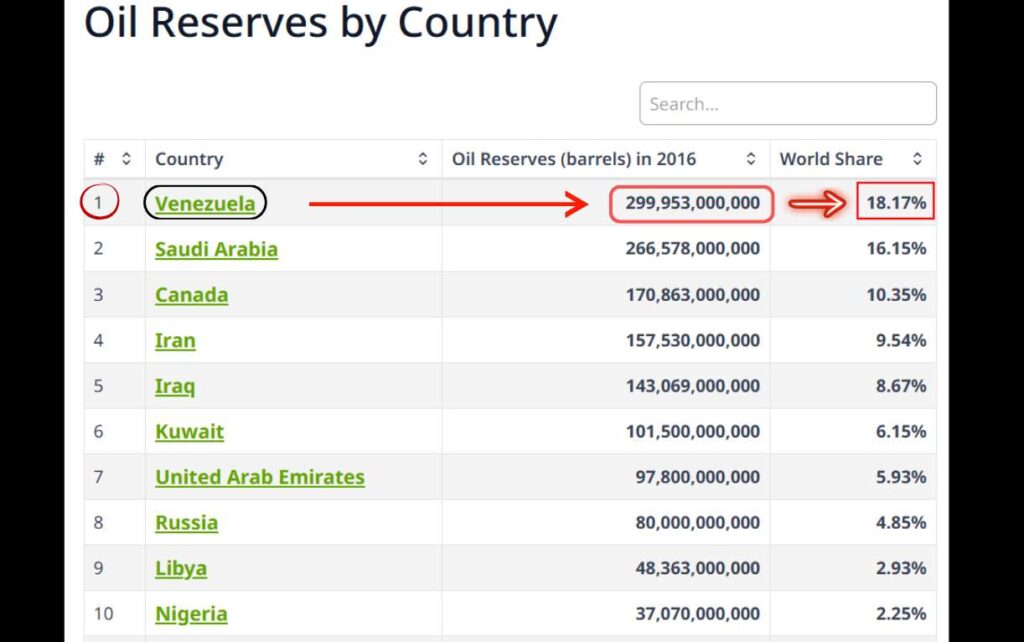The image size is (1024, 642).
Task: Click the 18.17% world share cell
Action: pyautogui.click(x=895, y=204)
